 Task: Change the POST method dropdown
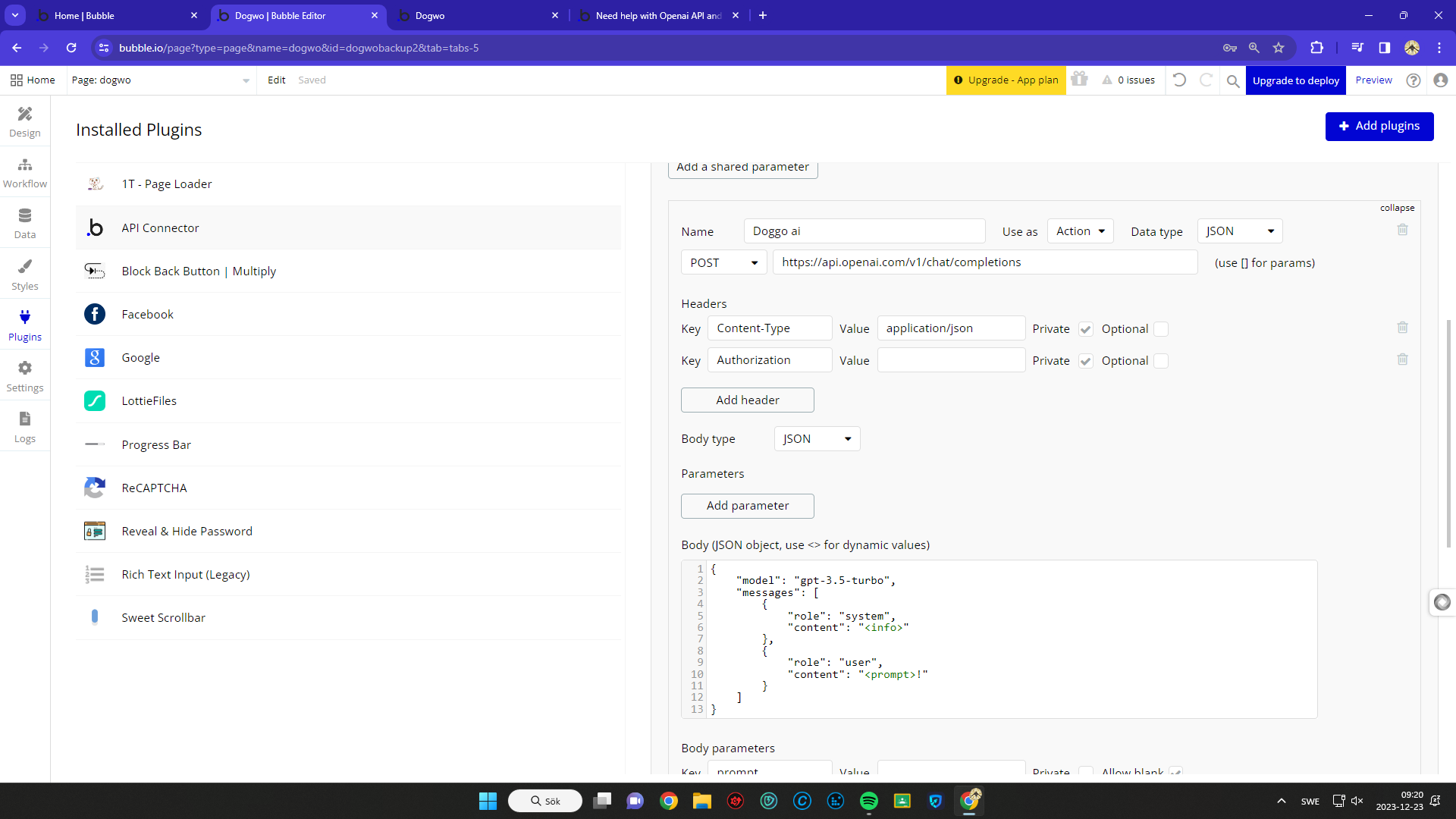(x=723, y=262)
